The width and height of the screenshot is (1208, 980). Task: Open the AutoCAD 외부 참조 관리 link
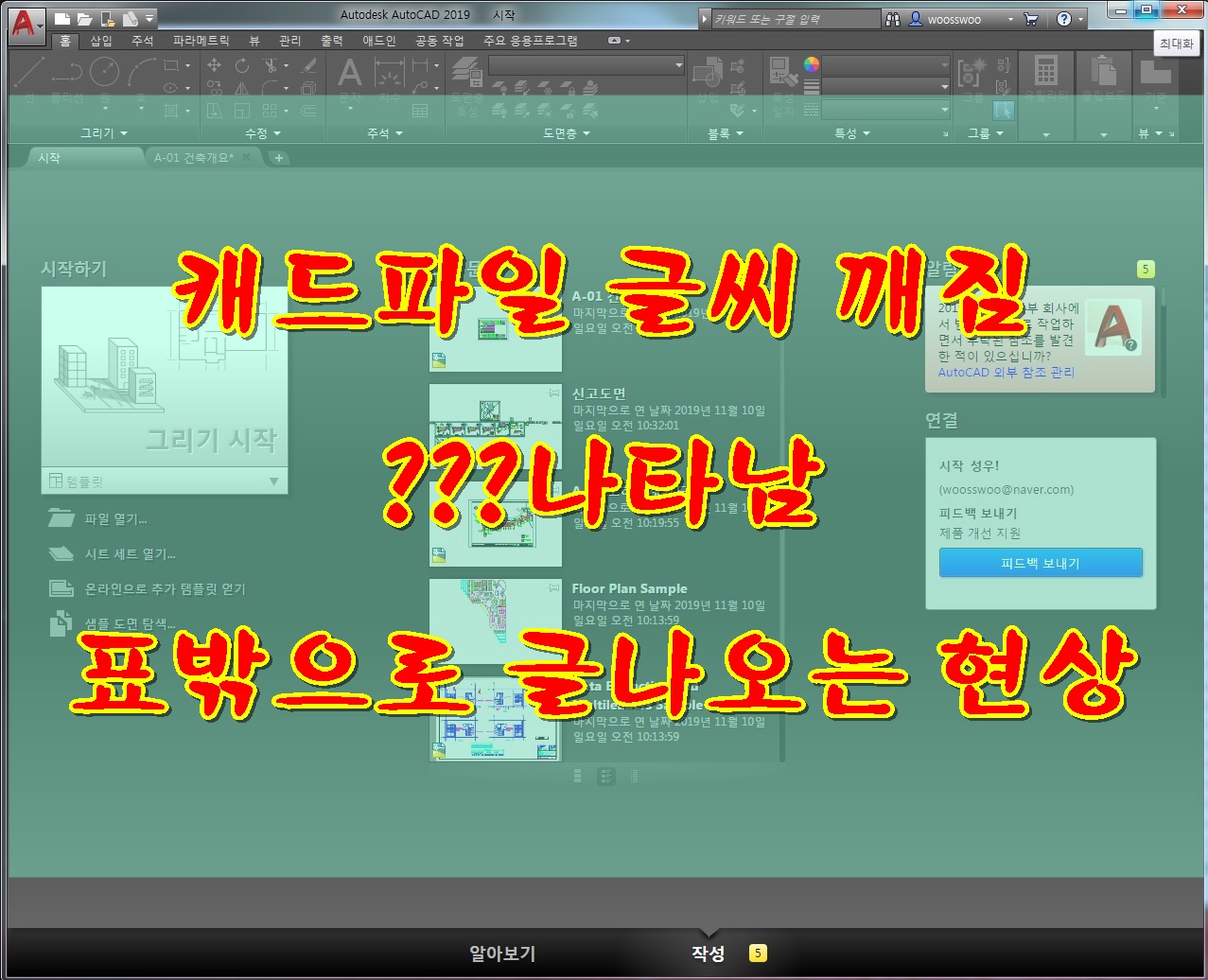(1007, 373)
